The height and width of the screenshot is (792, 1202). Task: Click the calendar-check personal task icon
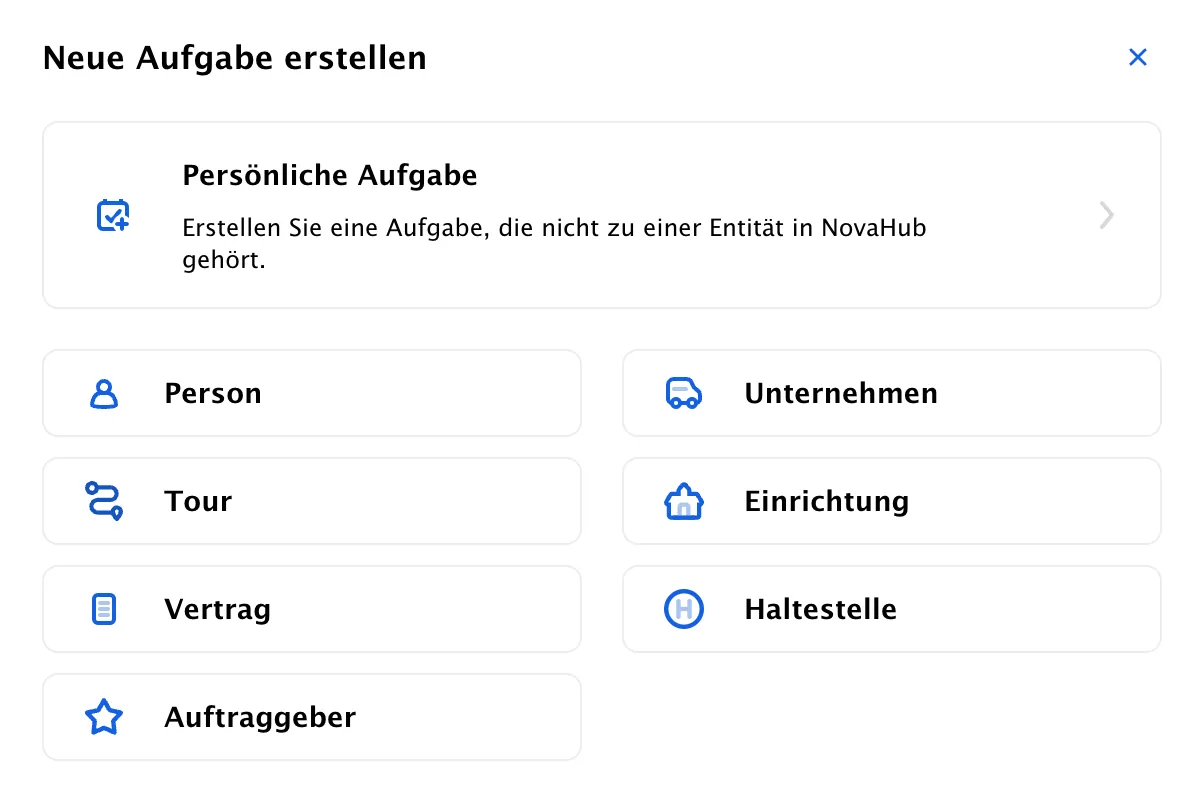[113, 216]
